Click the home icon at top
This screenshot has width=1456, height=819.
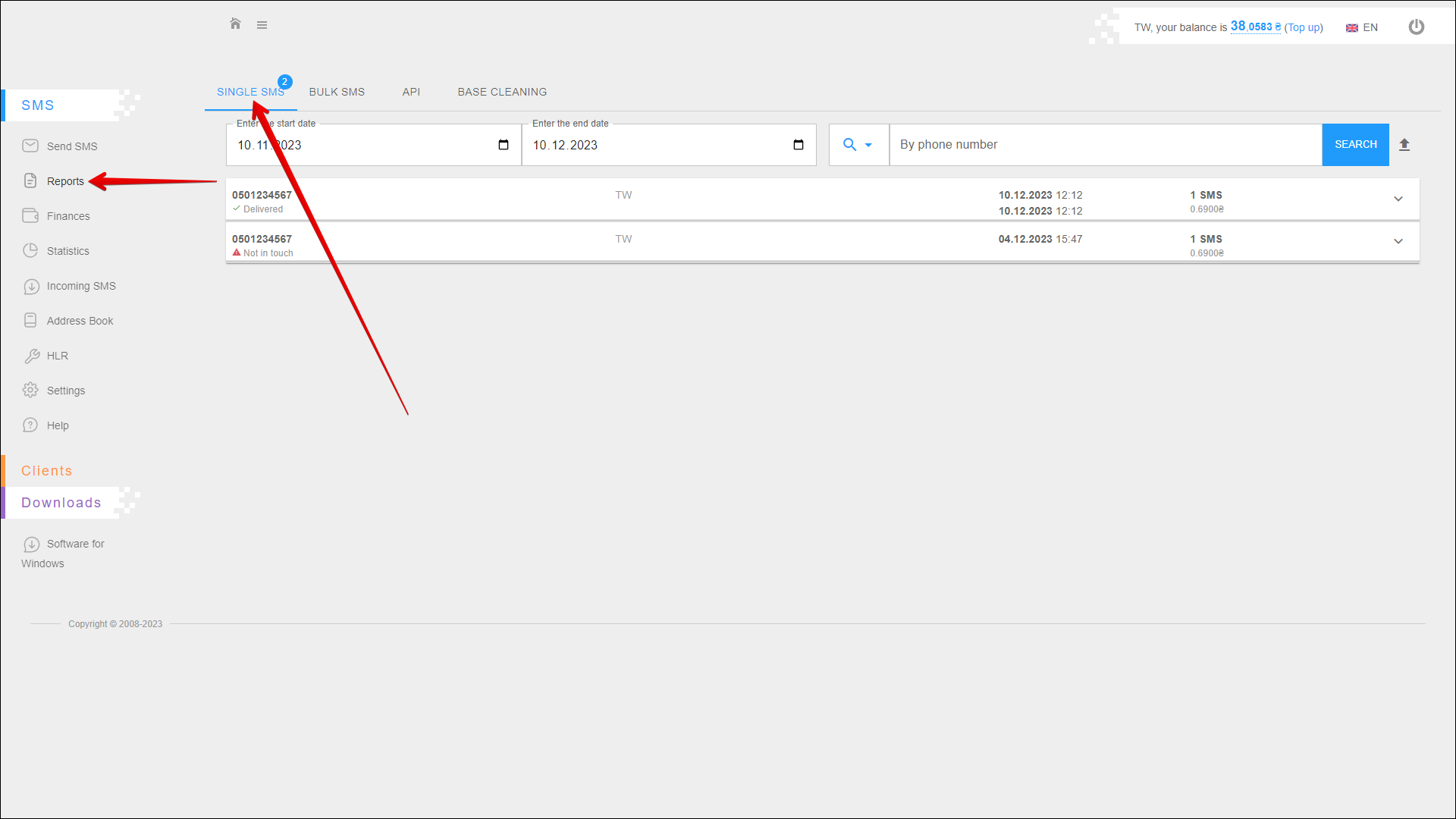point(235,24)
